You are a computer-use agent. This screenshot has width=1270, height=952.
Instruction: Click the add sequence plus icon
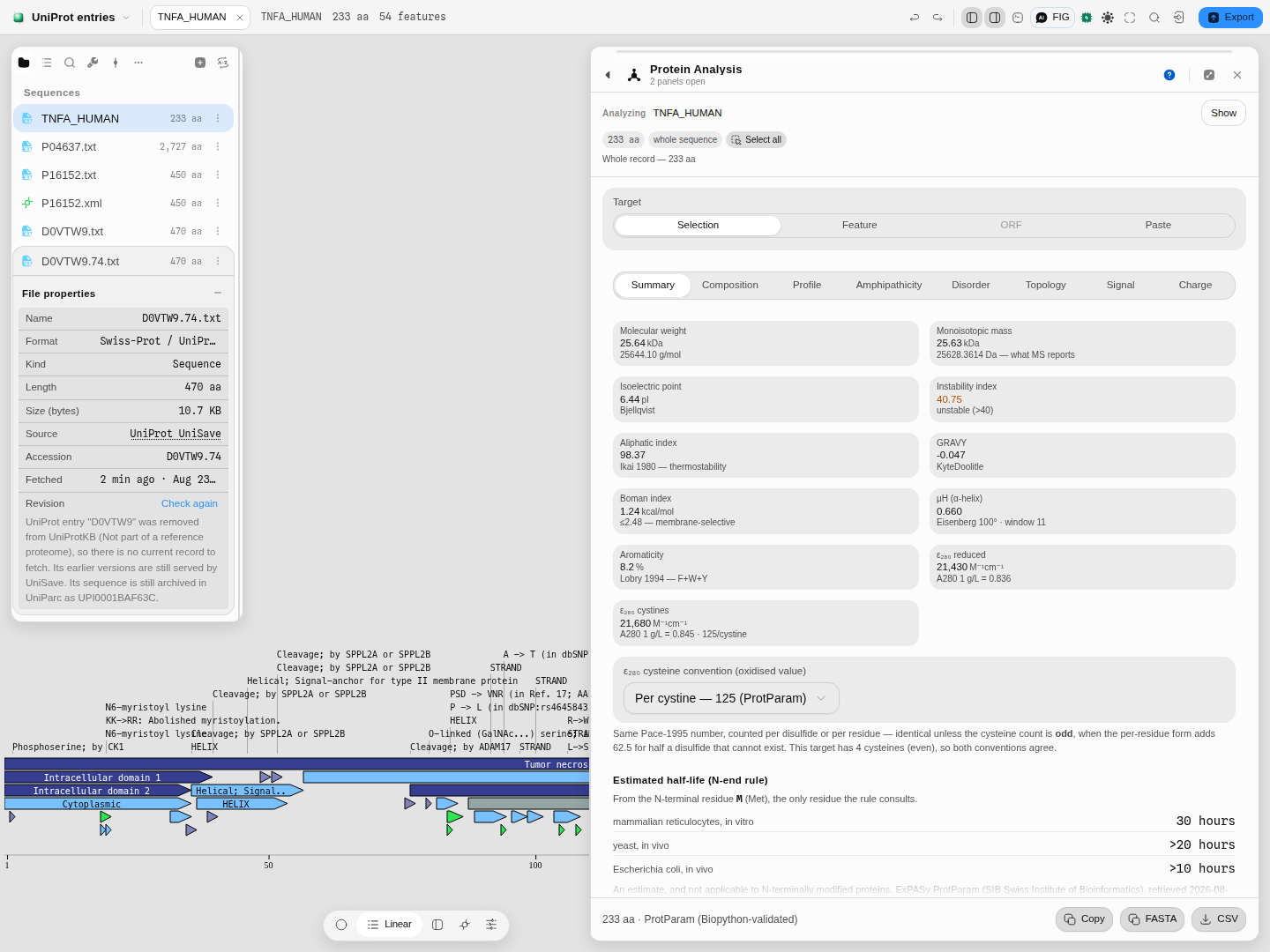pyautogui.click(x=200, y=63)
